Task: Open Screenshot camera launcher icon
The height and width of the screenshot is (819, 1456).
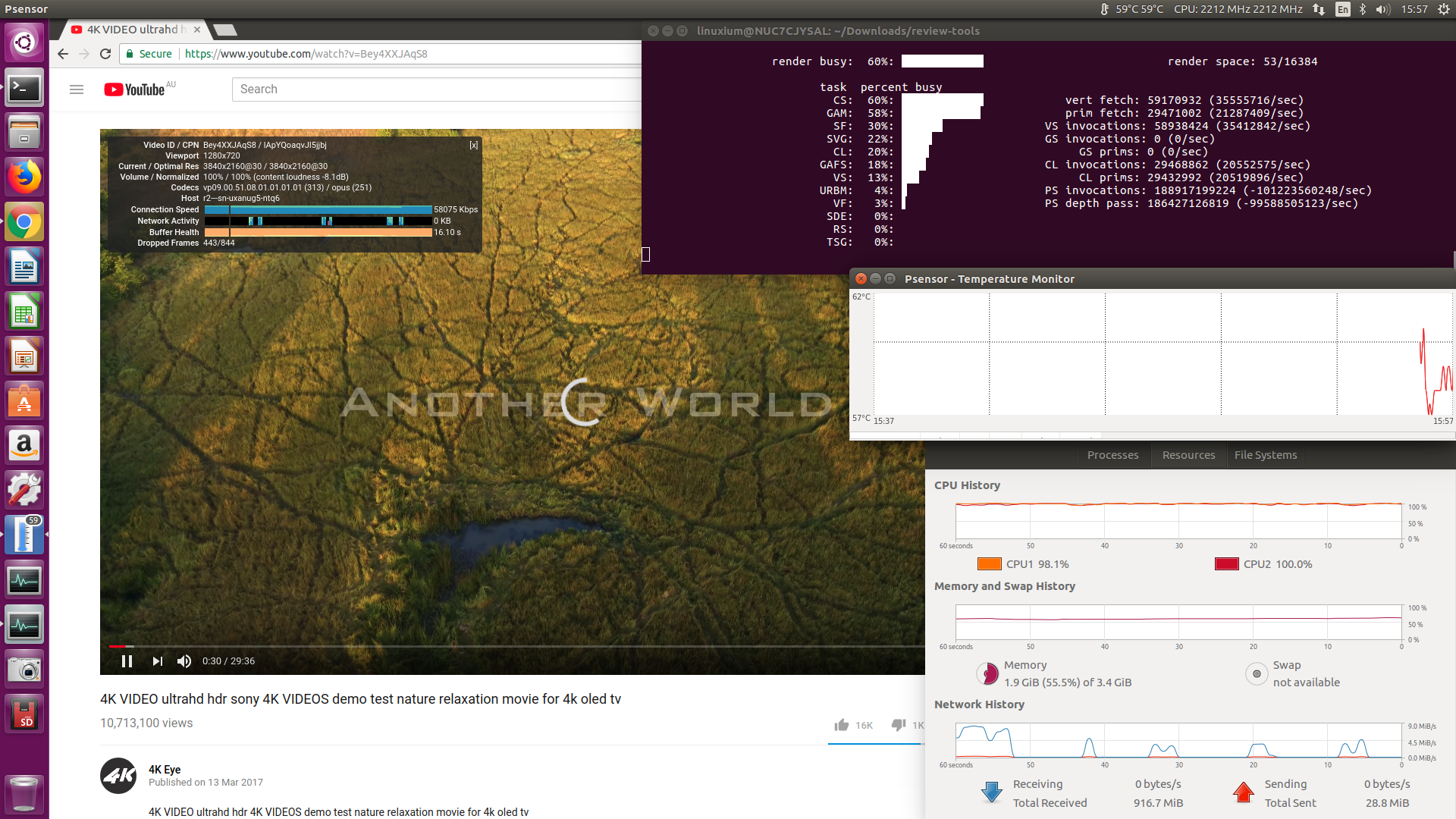Action: click(24, 670)
